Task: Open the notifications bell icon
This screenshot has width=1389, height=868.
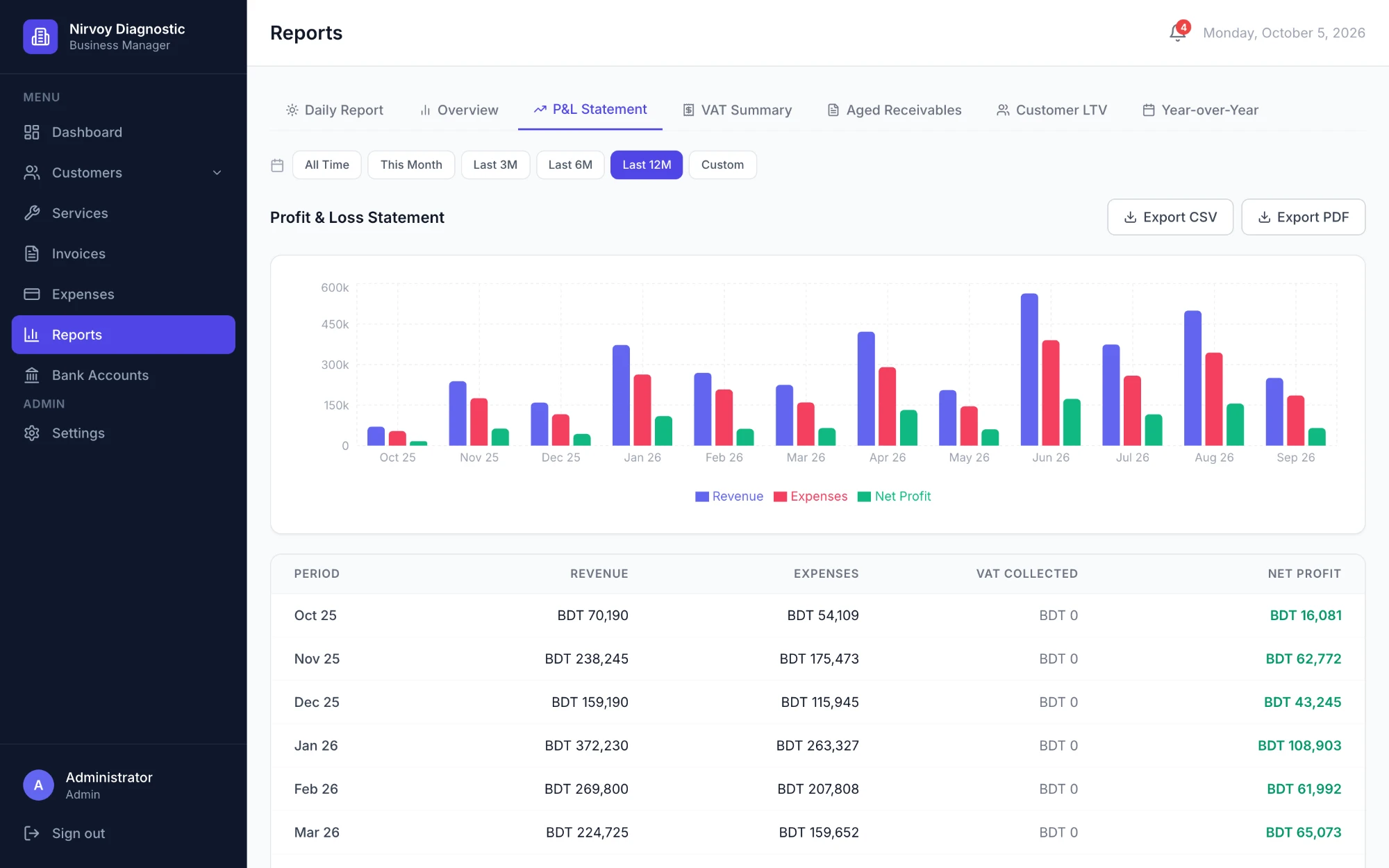Action: click(1178, 32)
